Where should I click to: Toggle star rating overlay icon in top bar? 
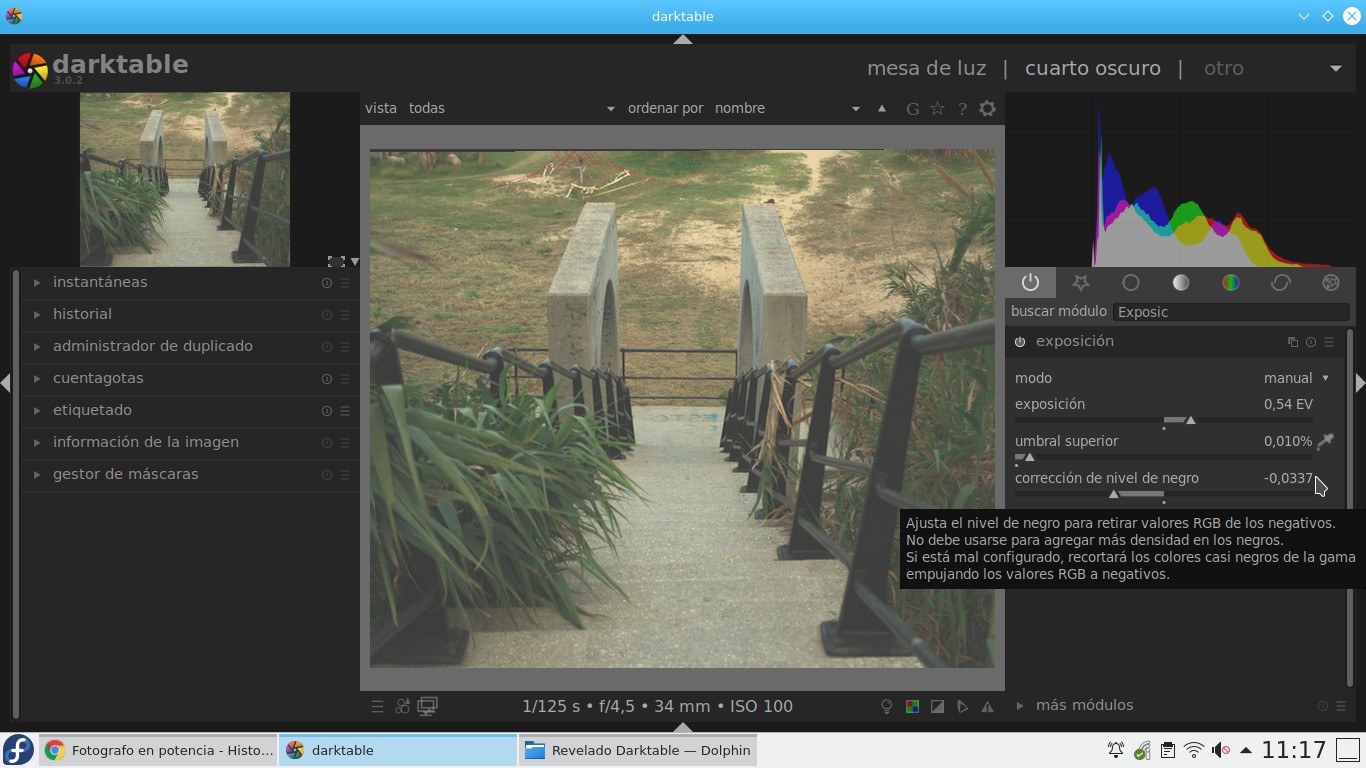937,108
